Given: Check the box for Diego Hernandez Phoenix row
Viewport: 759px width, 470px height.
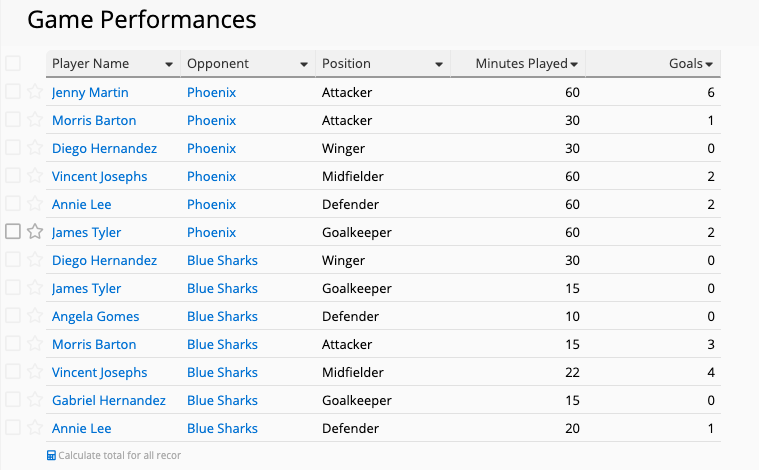Looking at the screenshot, I should pyautogui.click(x=13, y=148).
